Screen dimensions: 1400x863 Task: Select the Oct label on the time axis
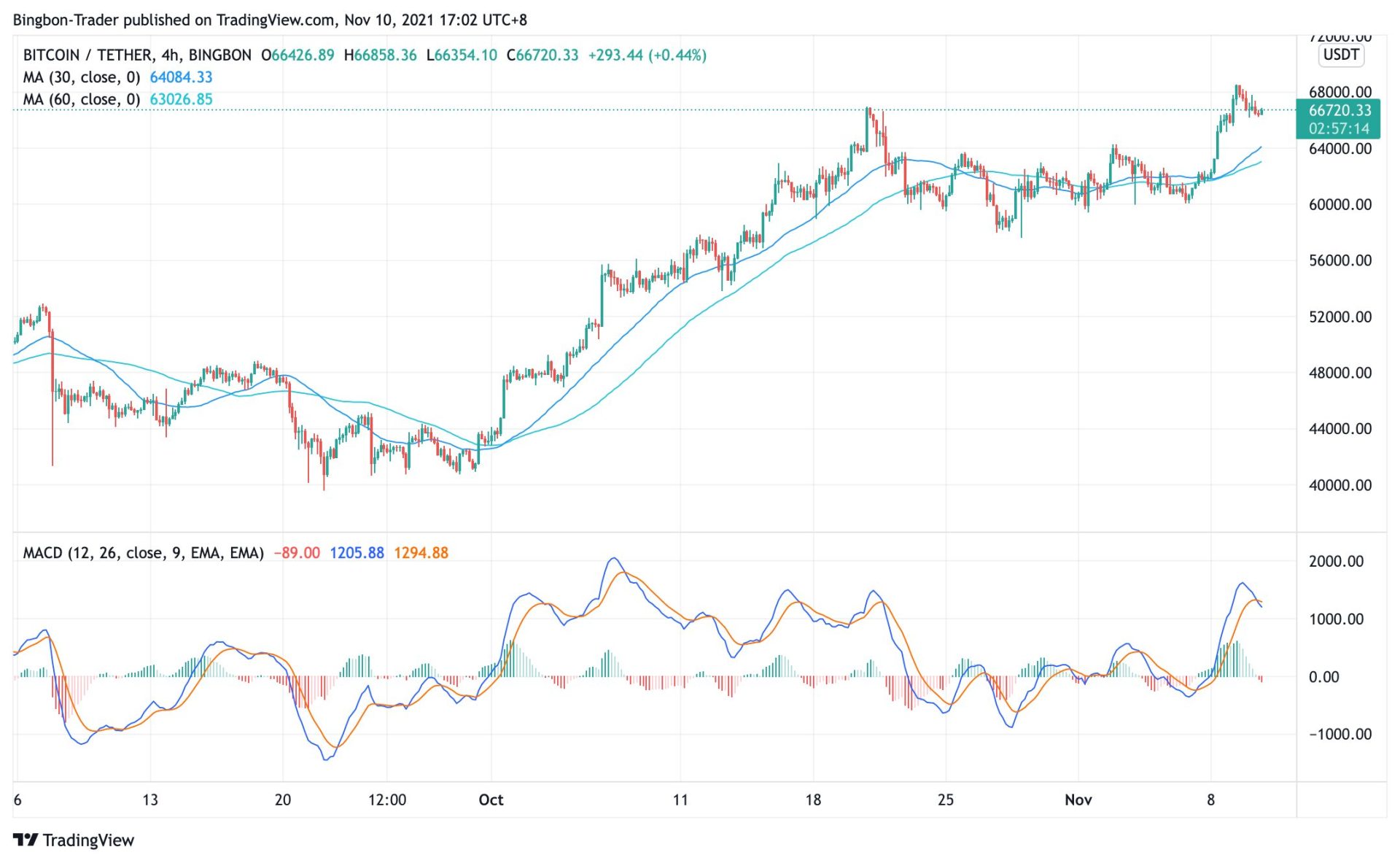pos(491,800)
